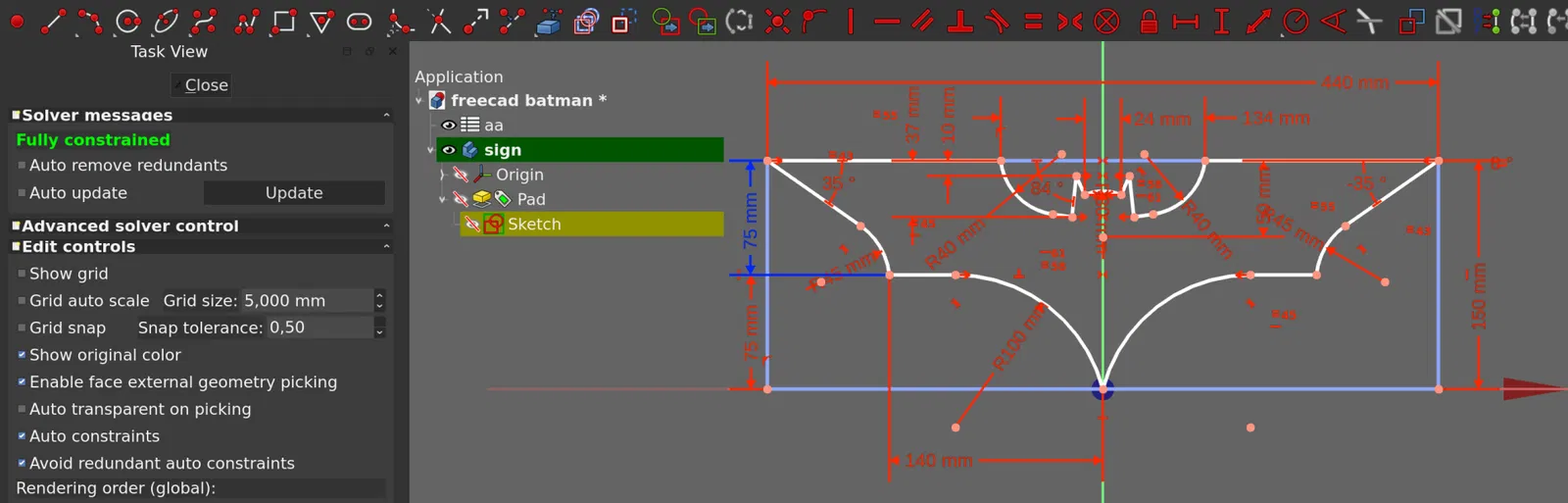
Task: Select the B-spline creation tool
Action: 204,21
